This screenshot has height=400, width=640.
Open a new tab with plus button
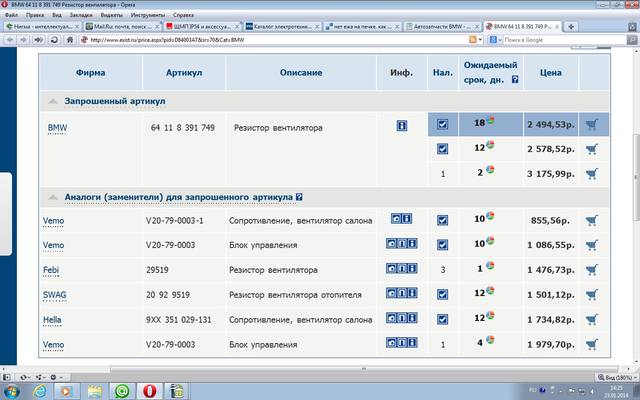571,27
